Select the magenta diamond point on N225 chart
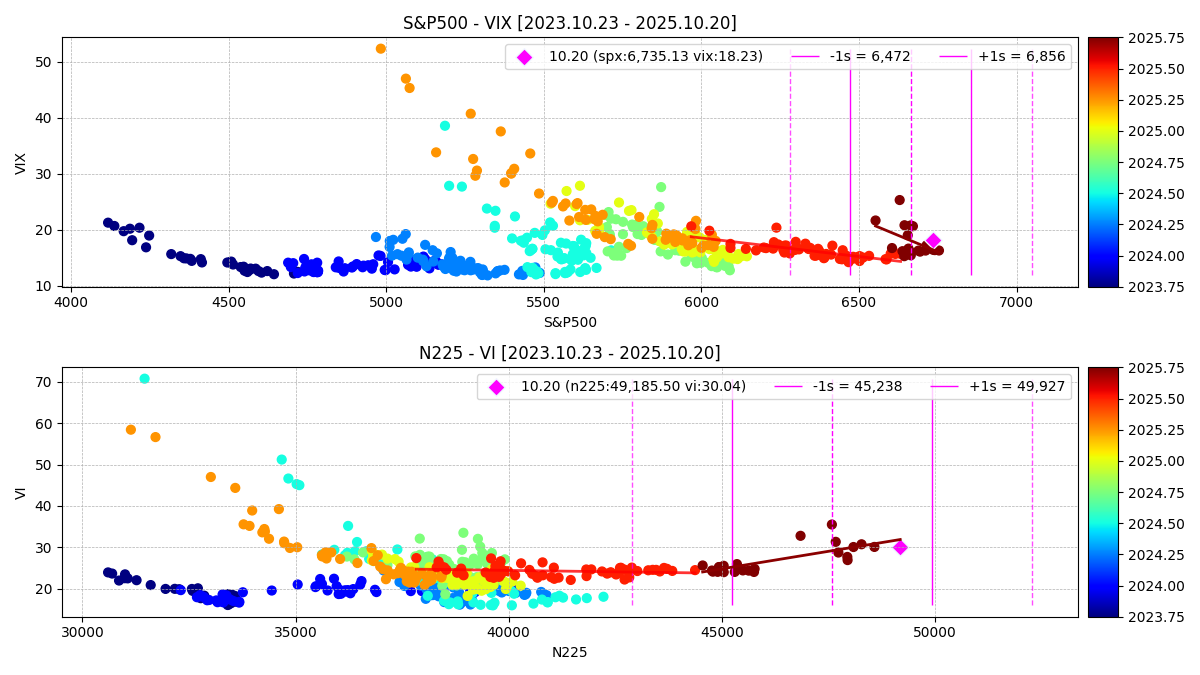The height and width of the screenshot is (675, 1200). [x=900, y=547]
